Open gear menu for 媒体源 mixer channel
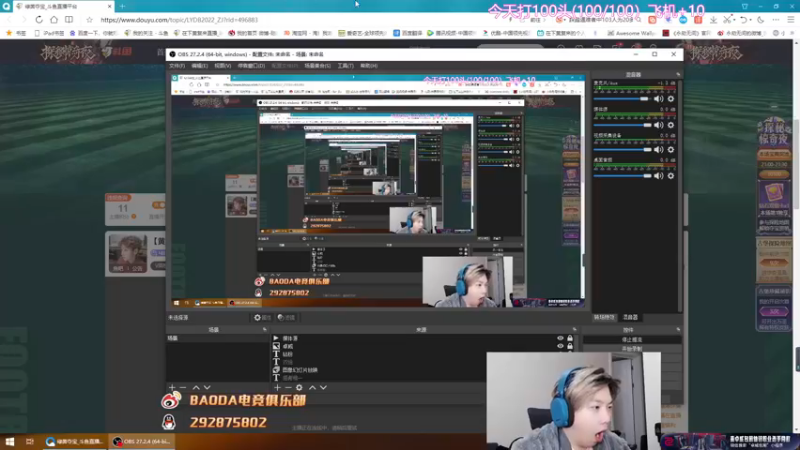800x450 pixels. click(x=671, y=125)
